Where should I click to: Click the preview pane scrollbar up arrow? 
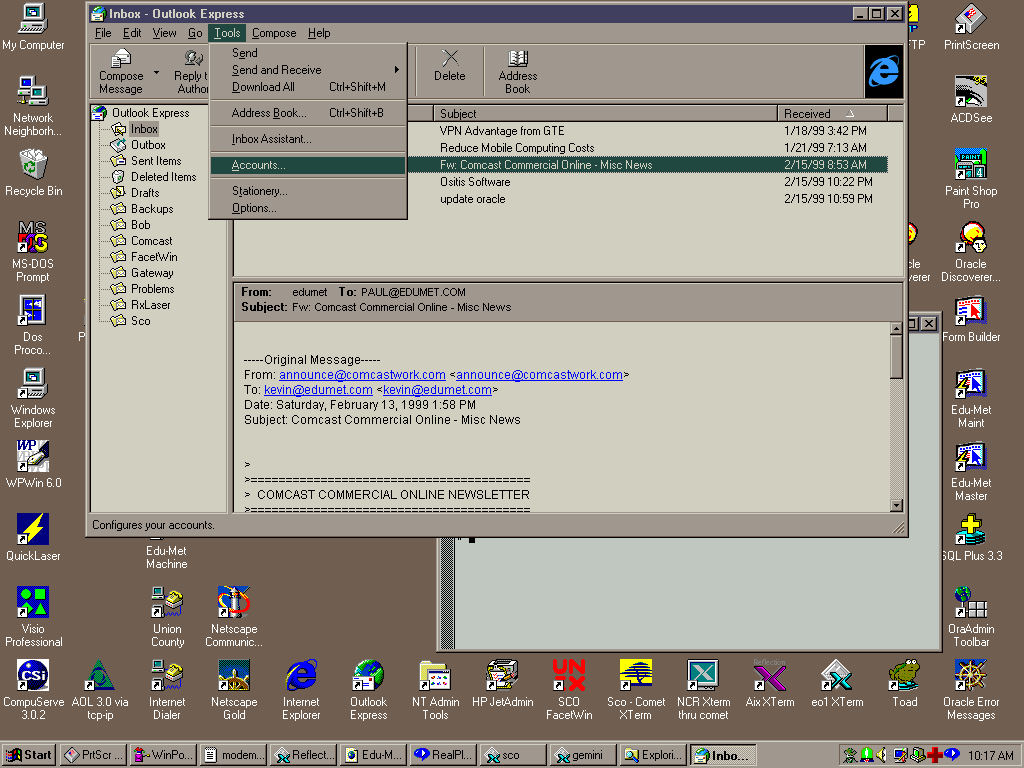(x=896, y=328)
